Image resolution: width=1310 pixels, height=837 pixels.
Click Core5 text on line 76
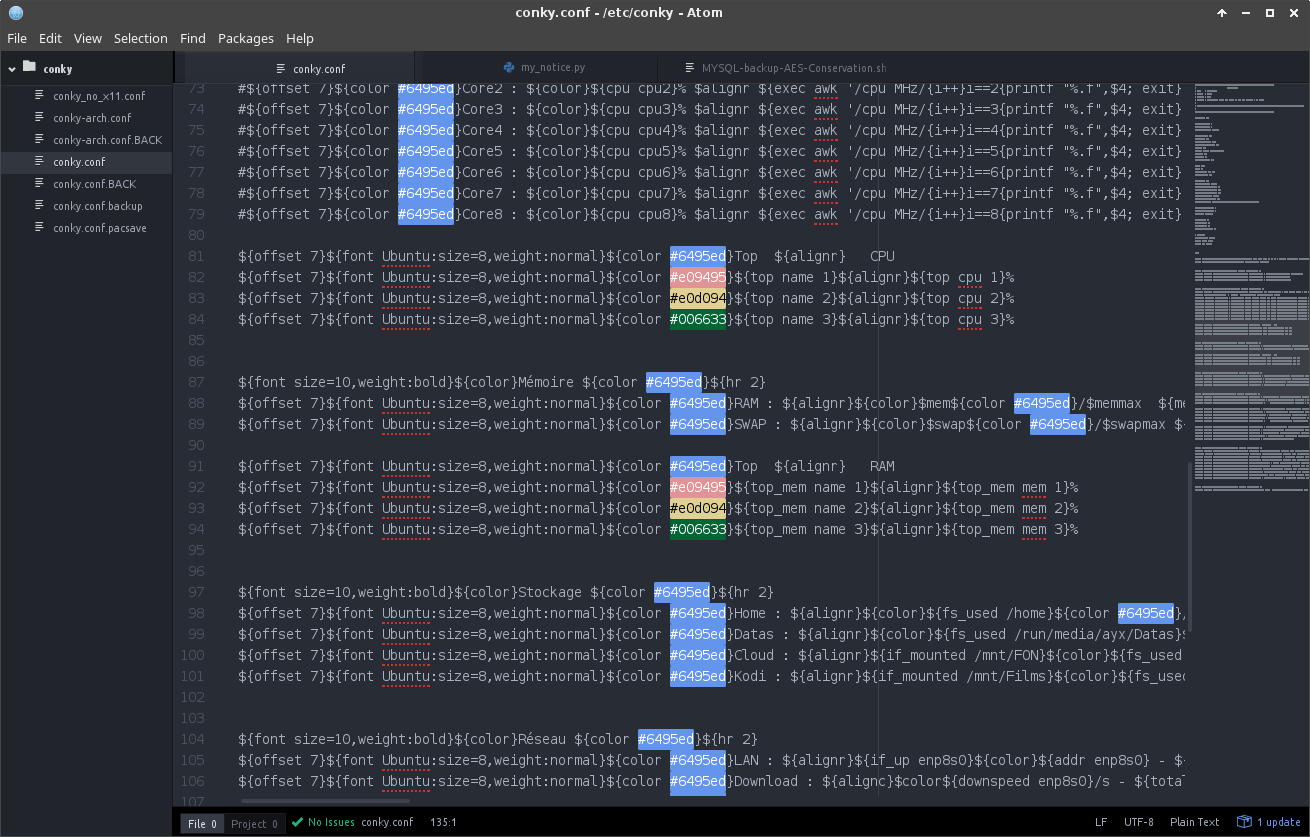(482, 151)
